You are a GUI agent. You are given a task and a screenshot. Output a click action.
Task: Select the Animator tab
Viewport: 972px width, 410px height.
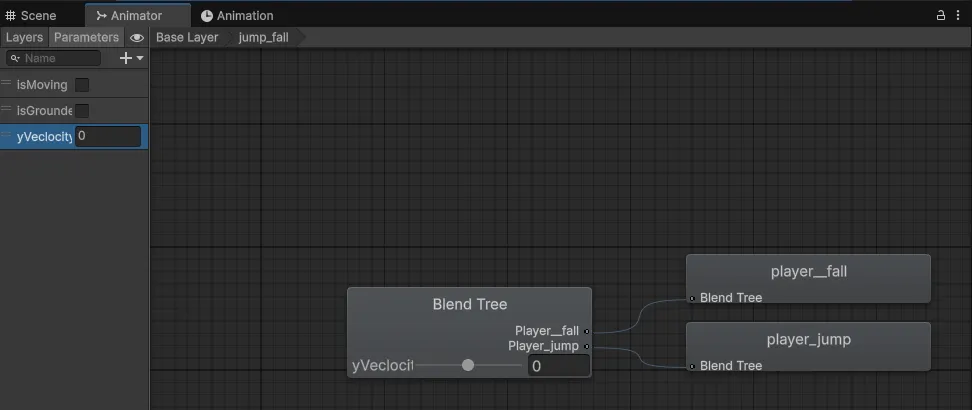[x=137, y=16]
